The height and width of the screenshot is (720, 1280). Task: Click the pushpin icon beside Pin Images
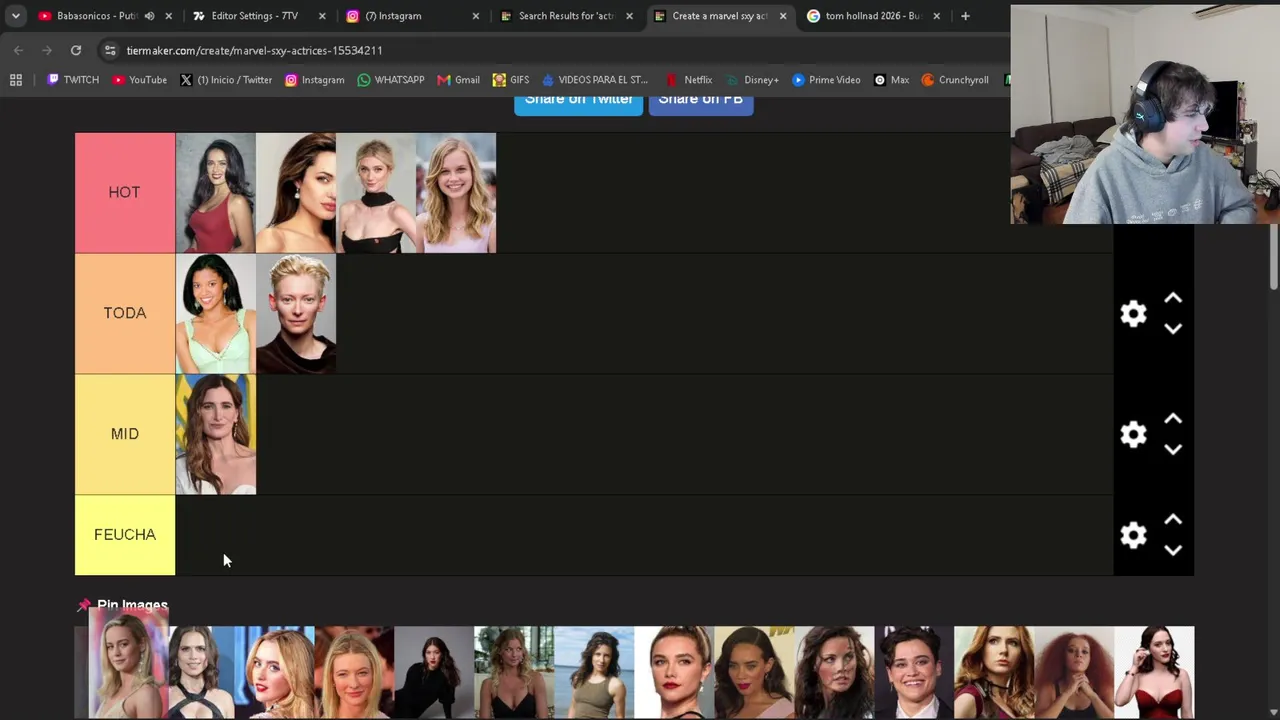click(x=84, y=605)
